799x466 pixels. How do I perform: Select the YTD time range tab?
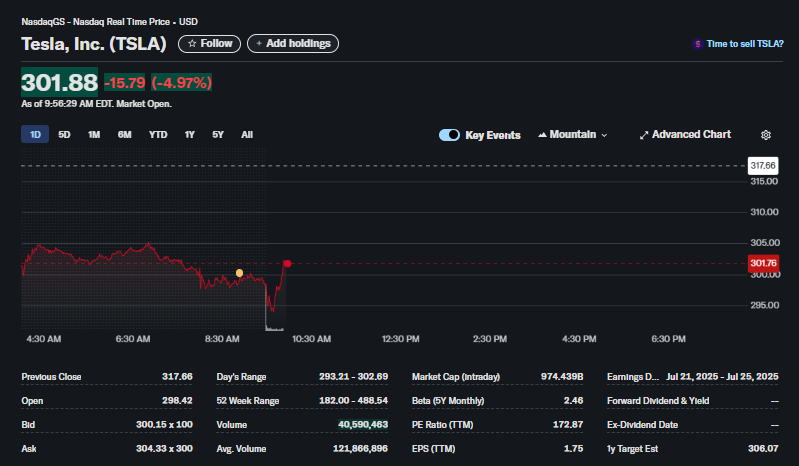coord(158,134)
